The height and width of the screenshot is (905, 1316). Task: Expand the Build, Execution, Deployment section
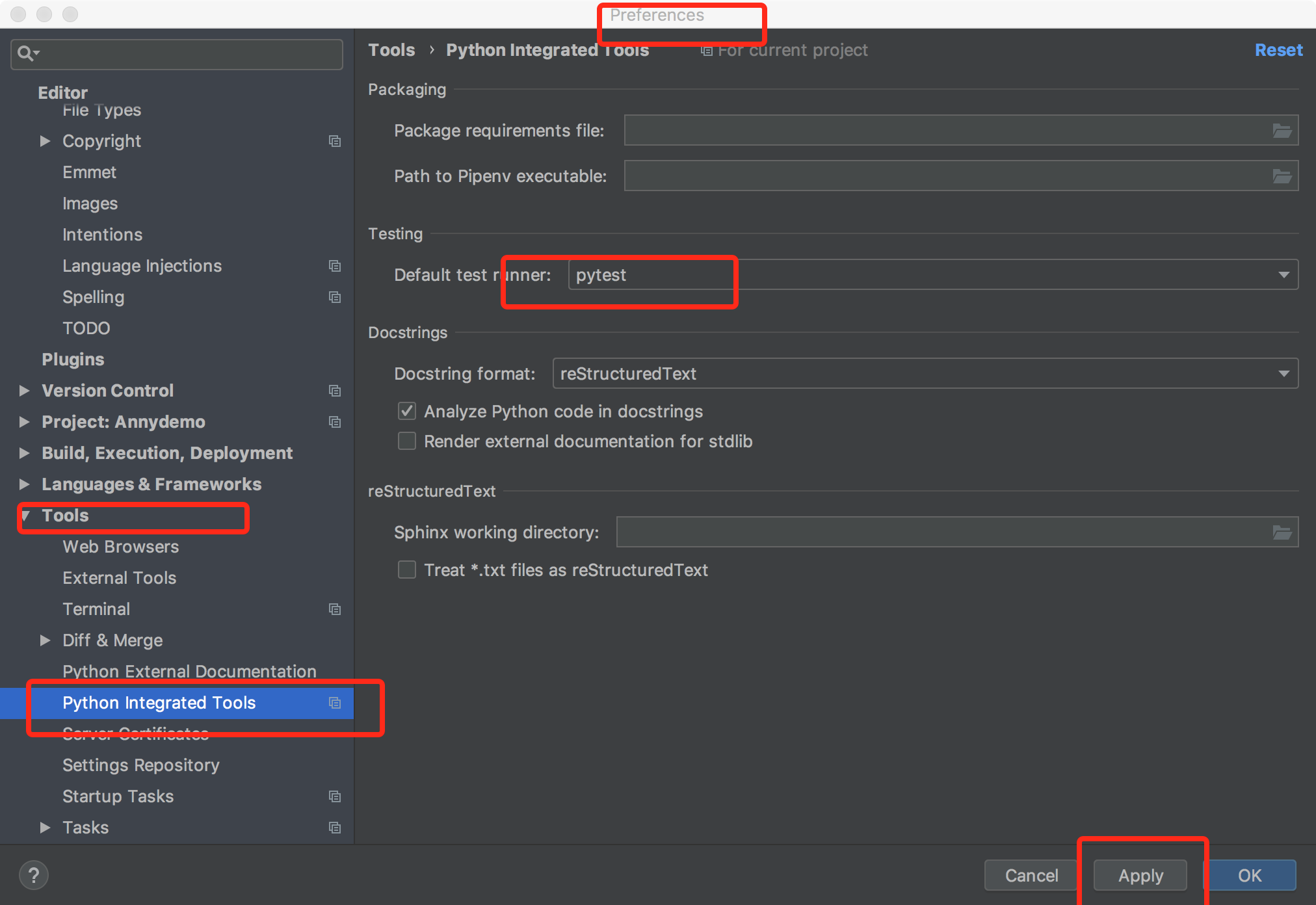[24, 452]
